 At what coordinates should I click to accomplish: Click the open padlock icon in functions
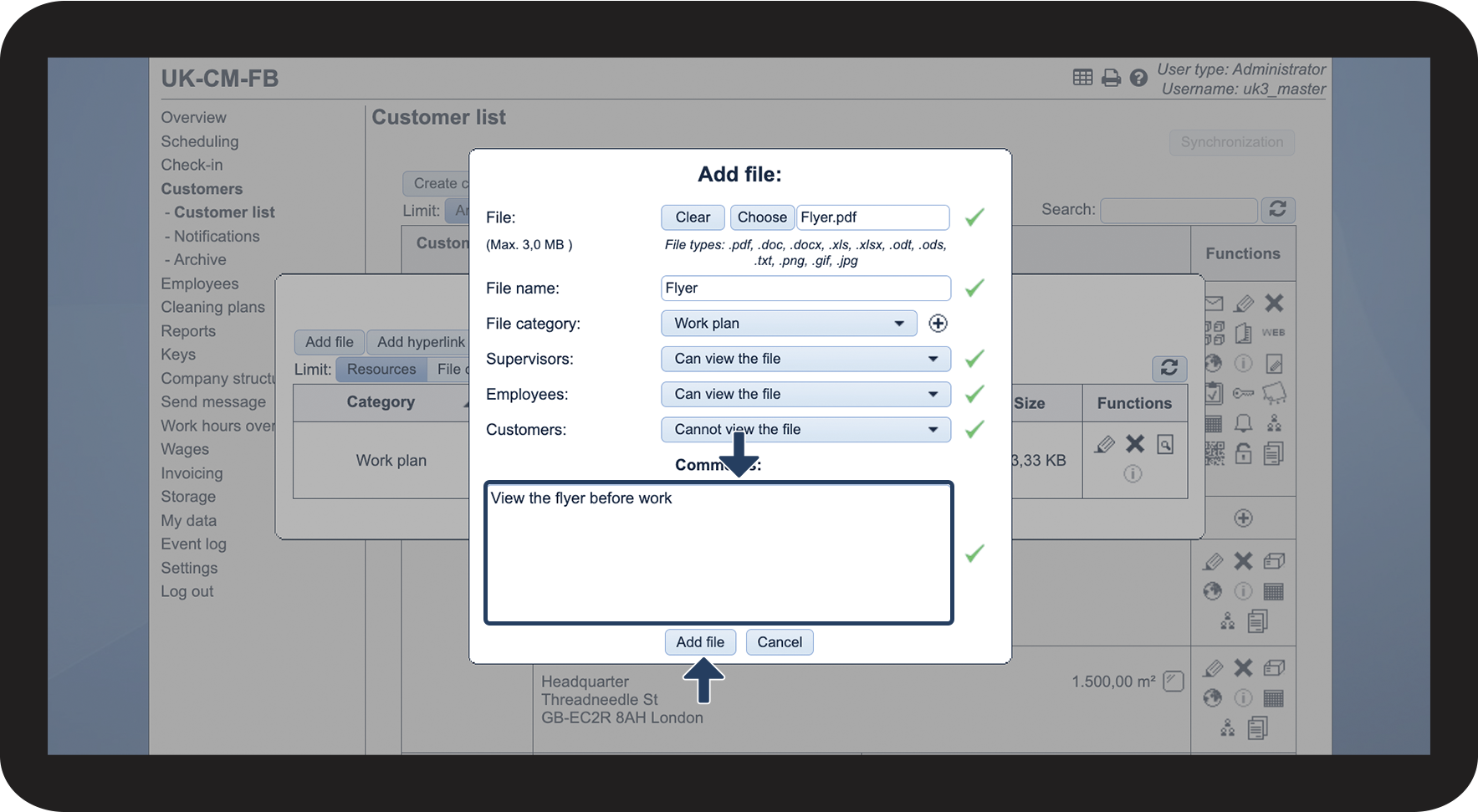[1244, 453]
